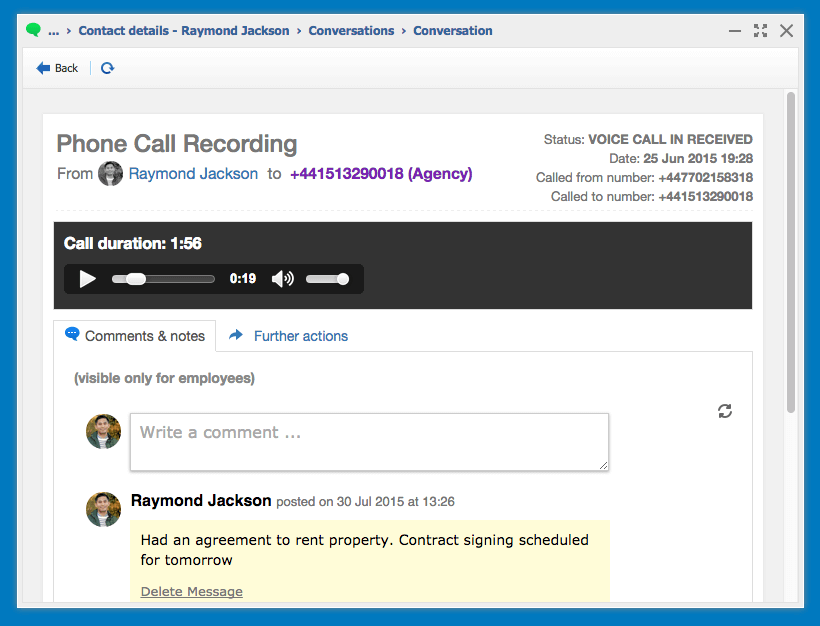Open the Conversations breadcrumb entry

click(351, 31)
